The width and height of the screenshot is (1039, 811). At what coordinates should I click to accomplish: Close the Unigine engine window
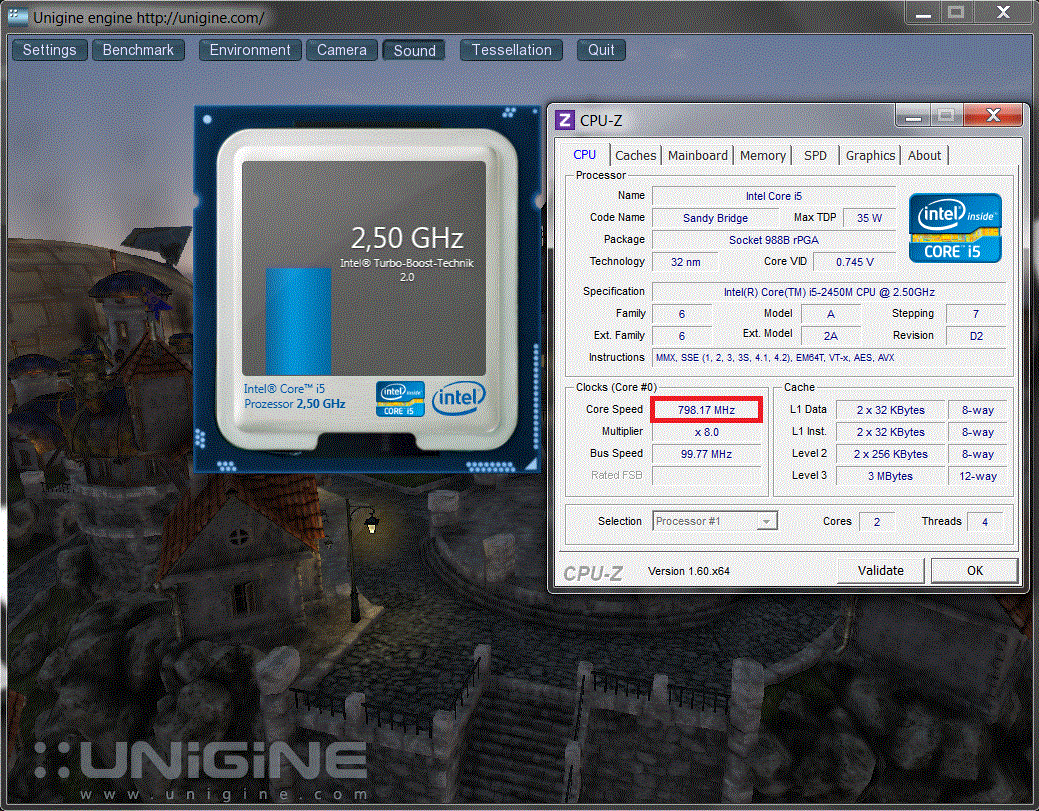click(1003, 13)
